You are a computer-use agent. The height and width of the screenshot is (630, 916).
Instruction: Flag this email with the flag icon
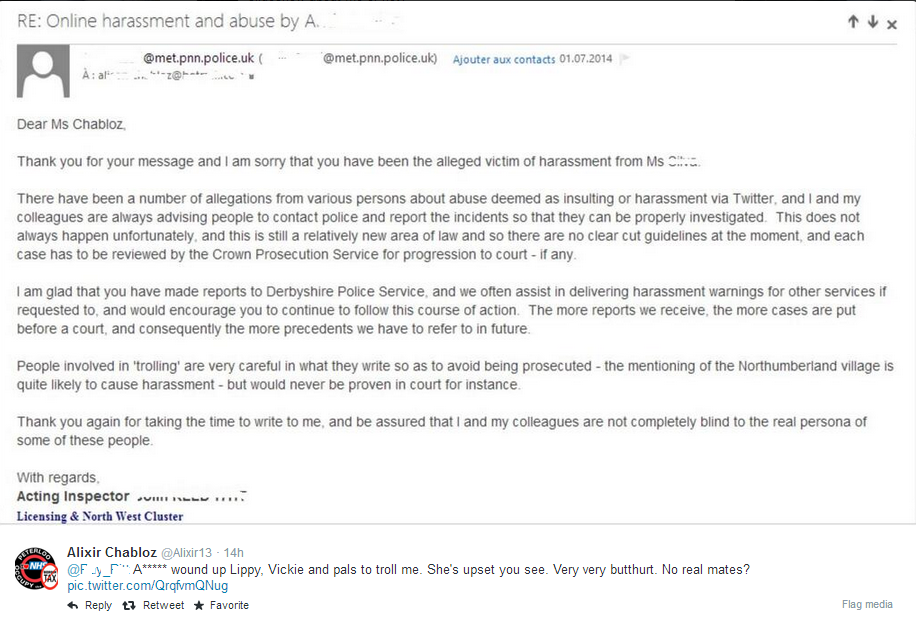(624, 58)
